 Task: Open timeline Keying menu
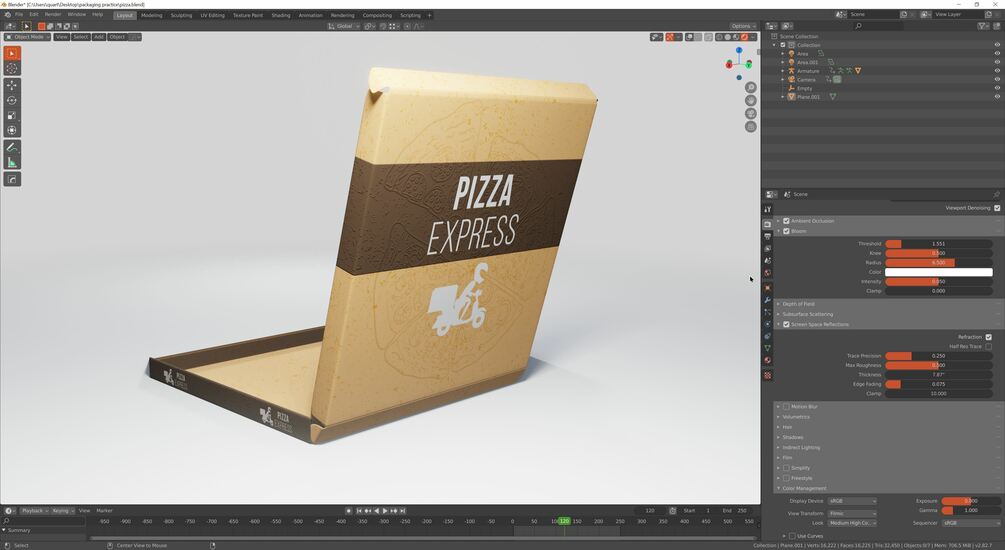[62, 511]
